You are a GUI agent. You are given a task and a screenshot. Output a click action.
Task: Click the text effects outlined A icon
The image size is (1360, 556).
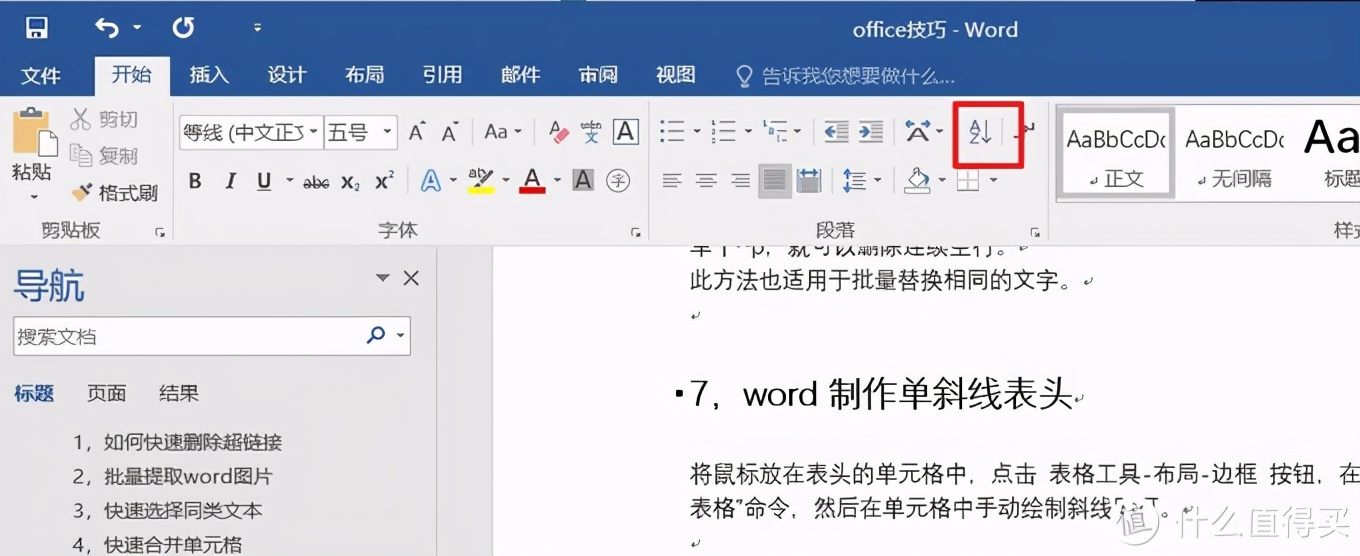coord(431,181)
